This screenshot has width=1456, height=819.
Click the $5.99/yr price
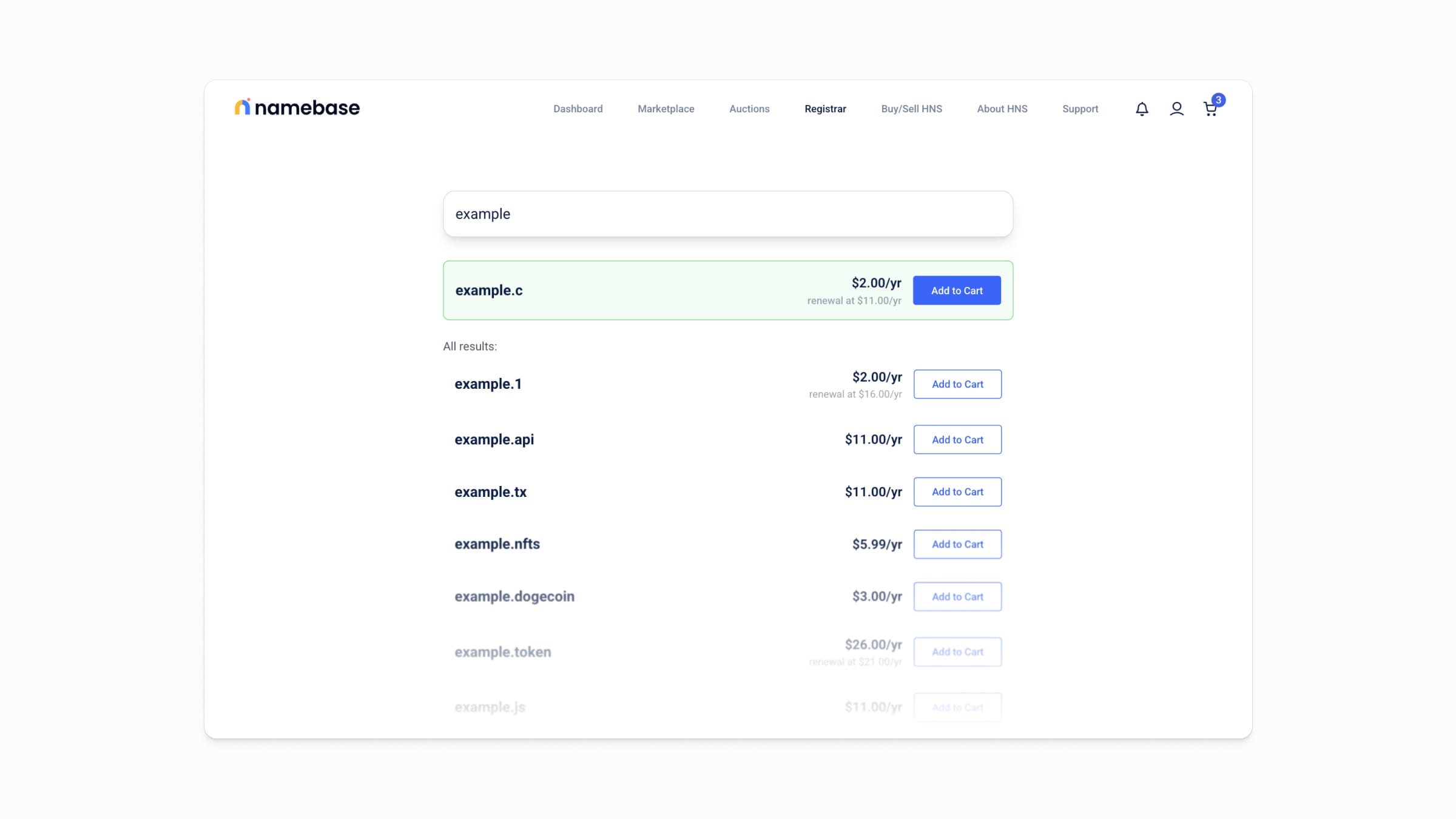click(x=877, y=544)
